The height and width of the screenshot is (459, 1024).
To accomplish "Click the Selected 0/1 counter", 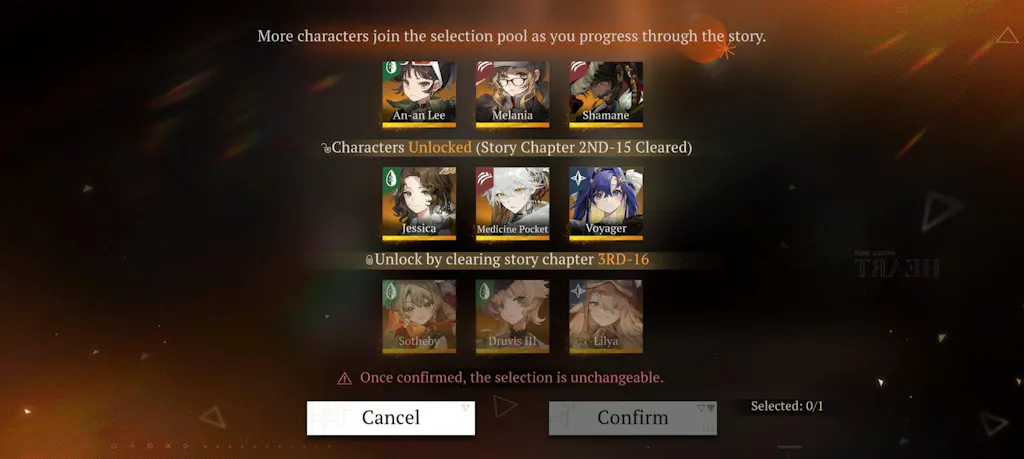I will 787,406.
